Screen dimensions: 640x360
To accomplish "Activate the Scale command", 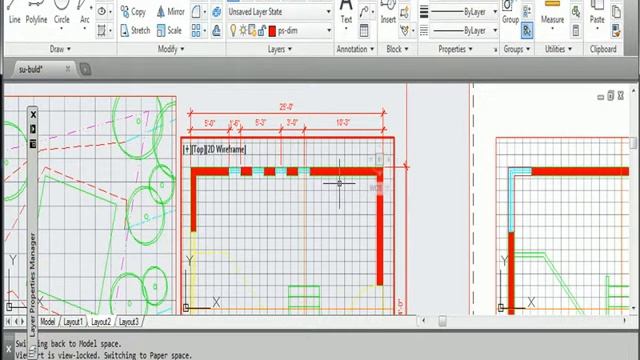I will [x=169, y=30].
